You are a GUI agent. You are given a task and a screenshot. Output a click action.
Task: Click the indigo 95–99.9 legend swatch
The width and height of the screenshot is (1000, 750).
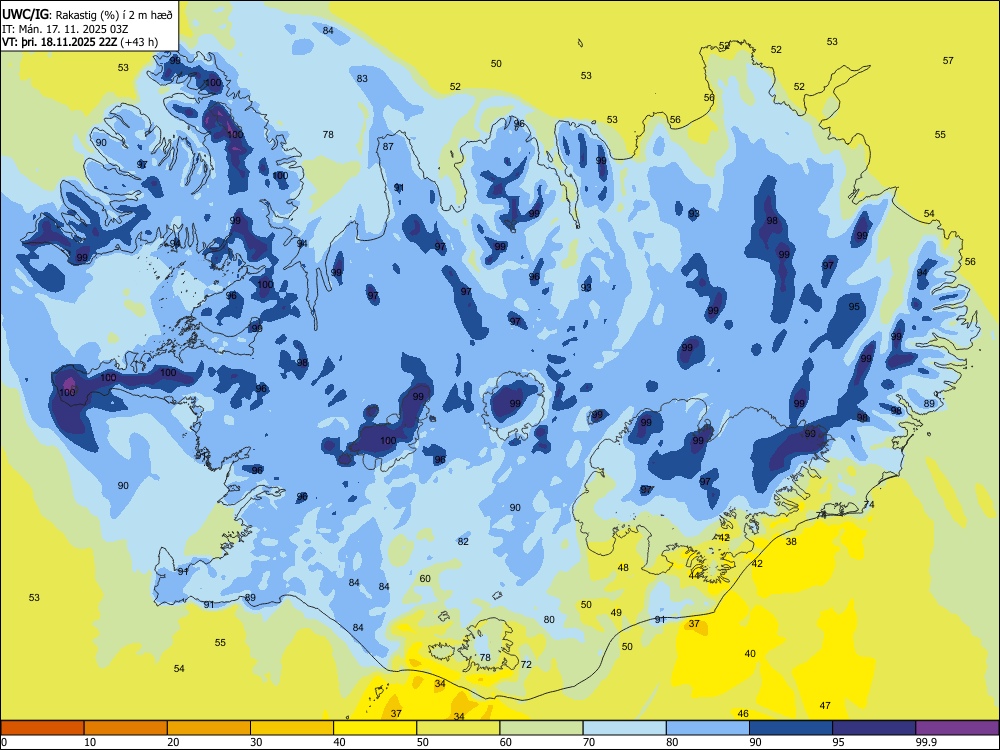(x=874, y=728)
